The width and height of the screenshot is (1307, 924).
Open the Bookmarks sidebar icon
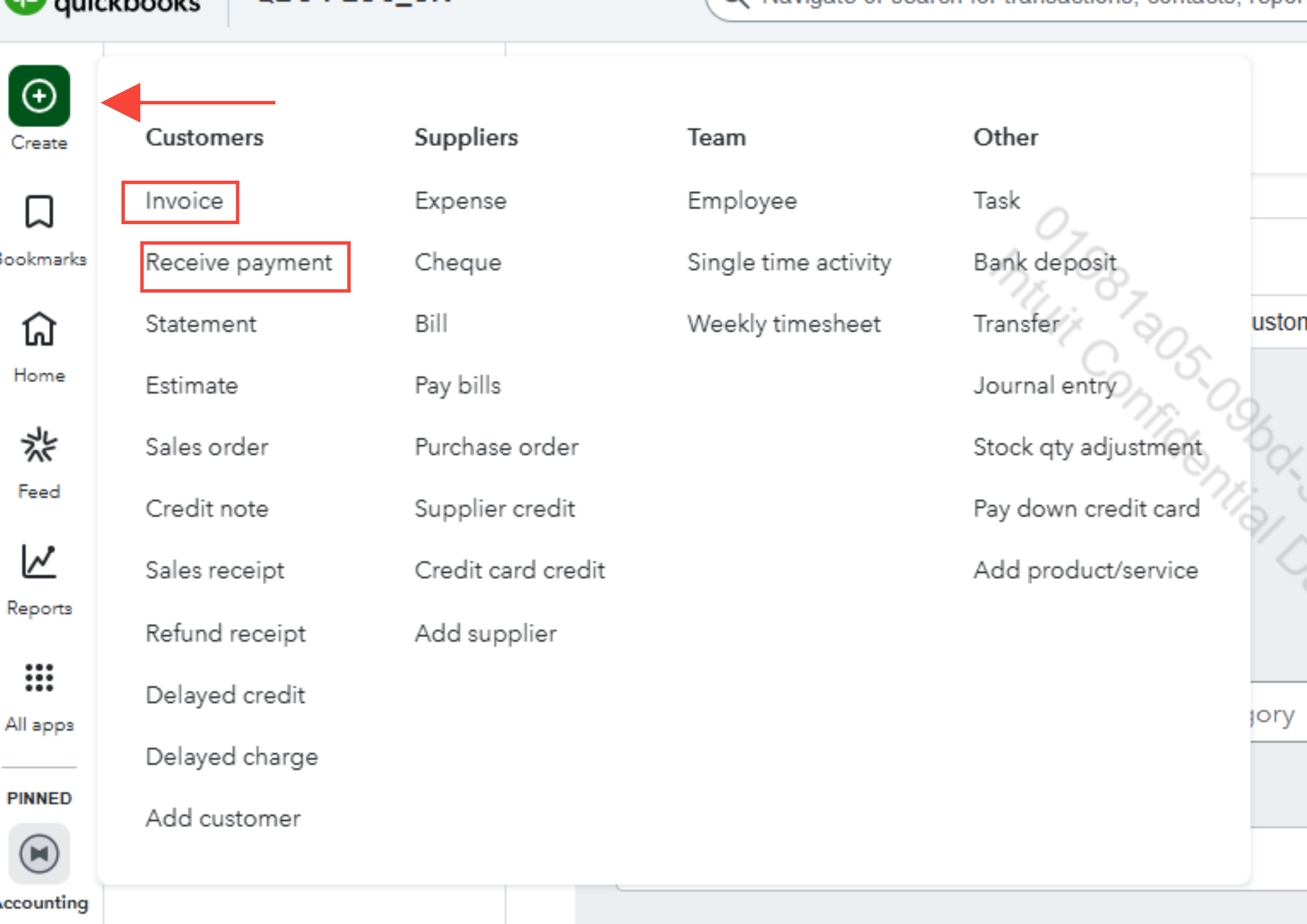click(39, 212)
